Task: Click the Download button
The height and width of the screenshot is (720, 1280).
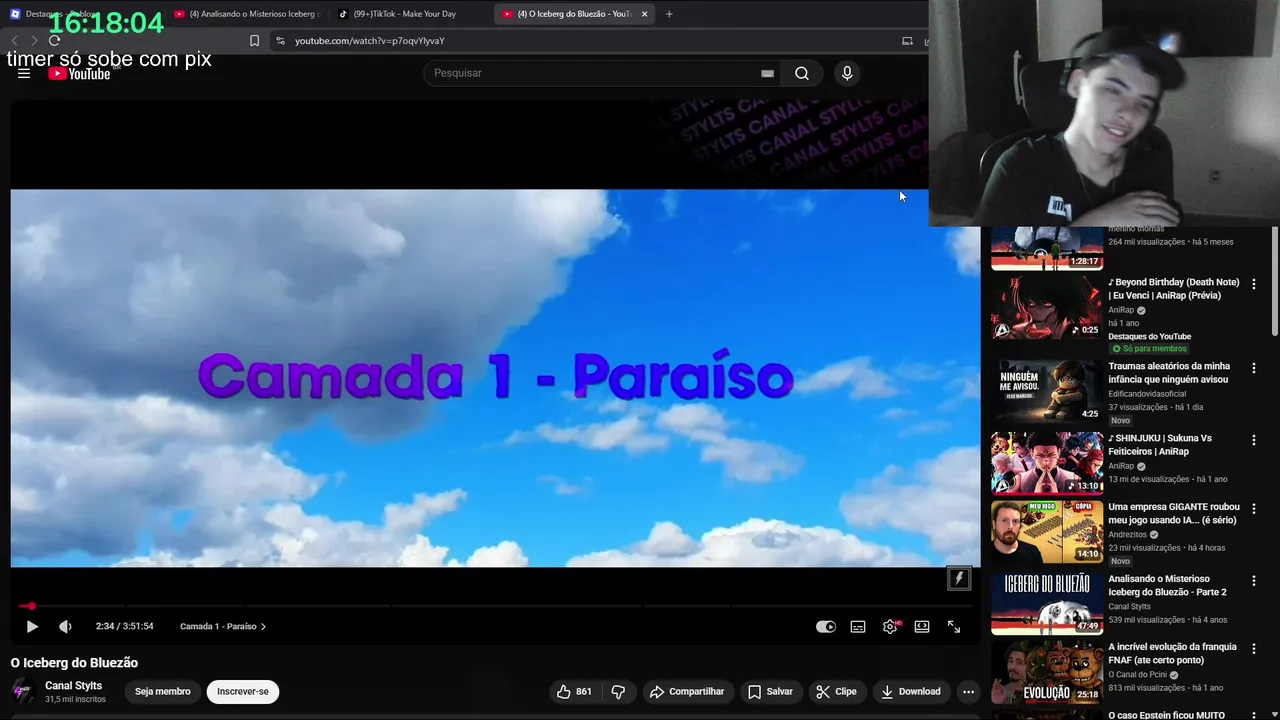Action: 910,691
